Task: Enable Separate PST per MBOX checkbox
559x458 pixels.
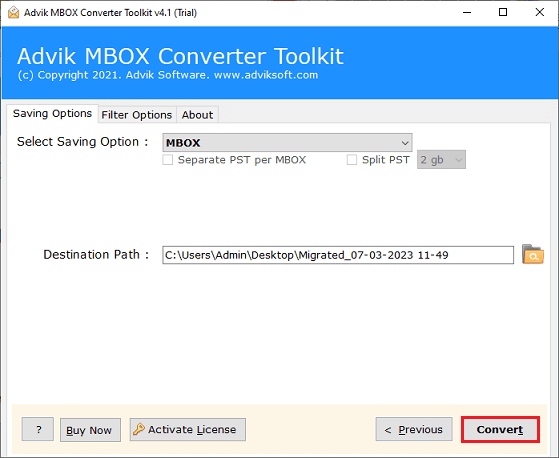Action: coord(168,159)
